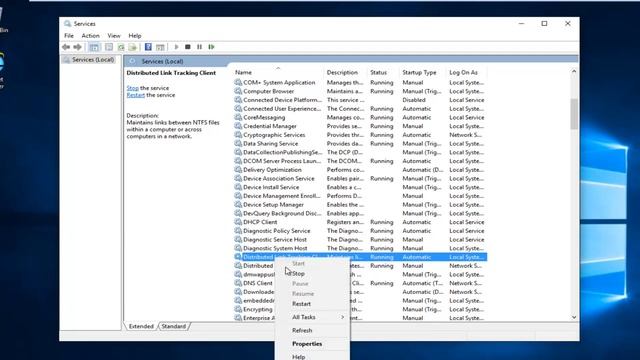640x360 pixels.
Task: Sort by the Log On As column header
Action: (x=467, y=72)
